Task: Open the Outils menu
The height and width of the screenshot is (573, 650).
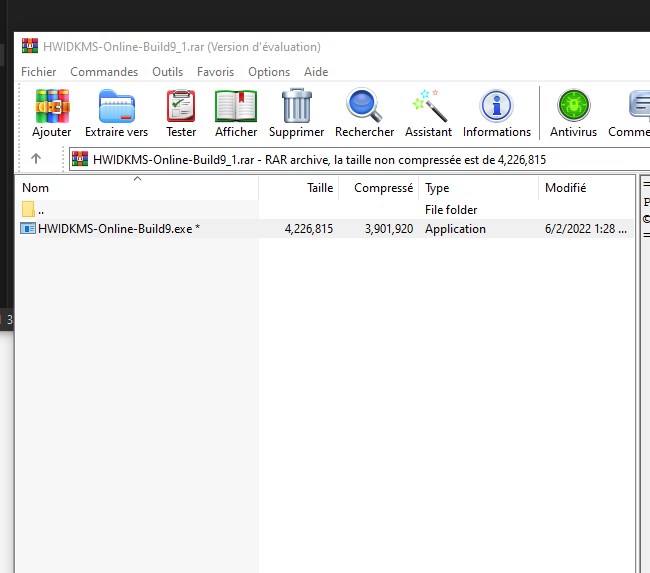Action: (167, 72)
